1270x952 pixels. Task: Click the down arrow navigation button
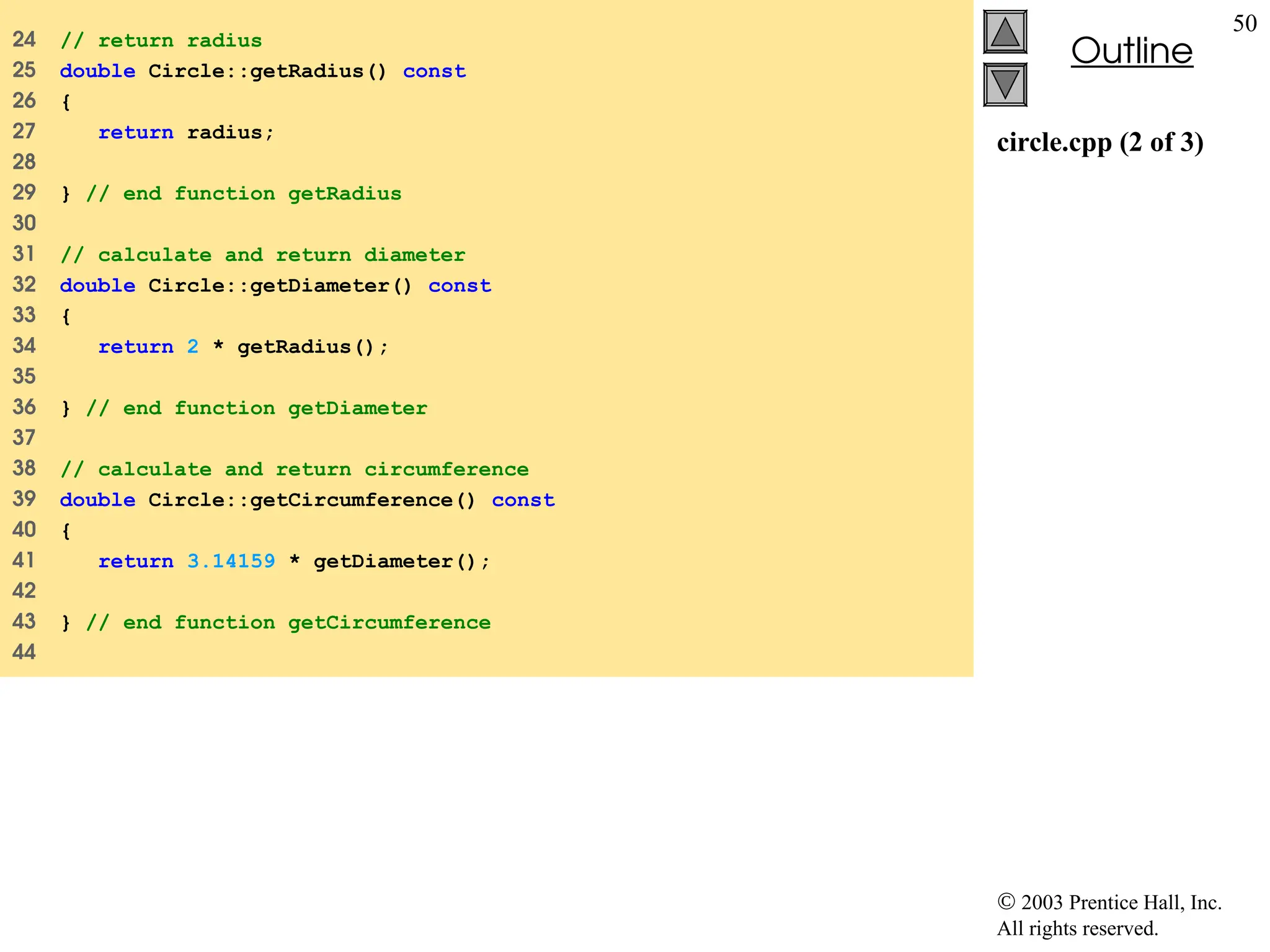click(1005, 85)
